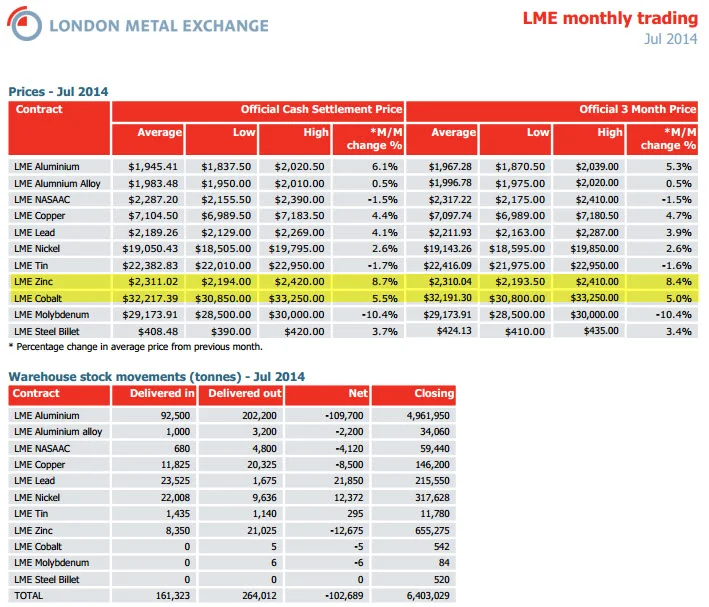Viewport: 709px width, 607px height.
Task: Click Nickel 3 month high $19,850.00
Action: click(x=594, y=249)
